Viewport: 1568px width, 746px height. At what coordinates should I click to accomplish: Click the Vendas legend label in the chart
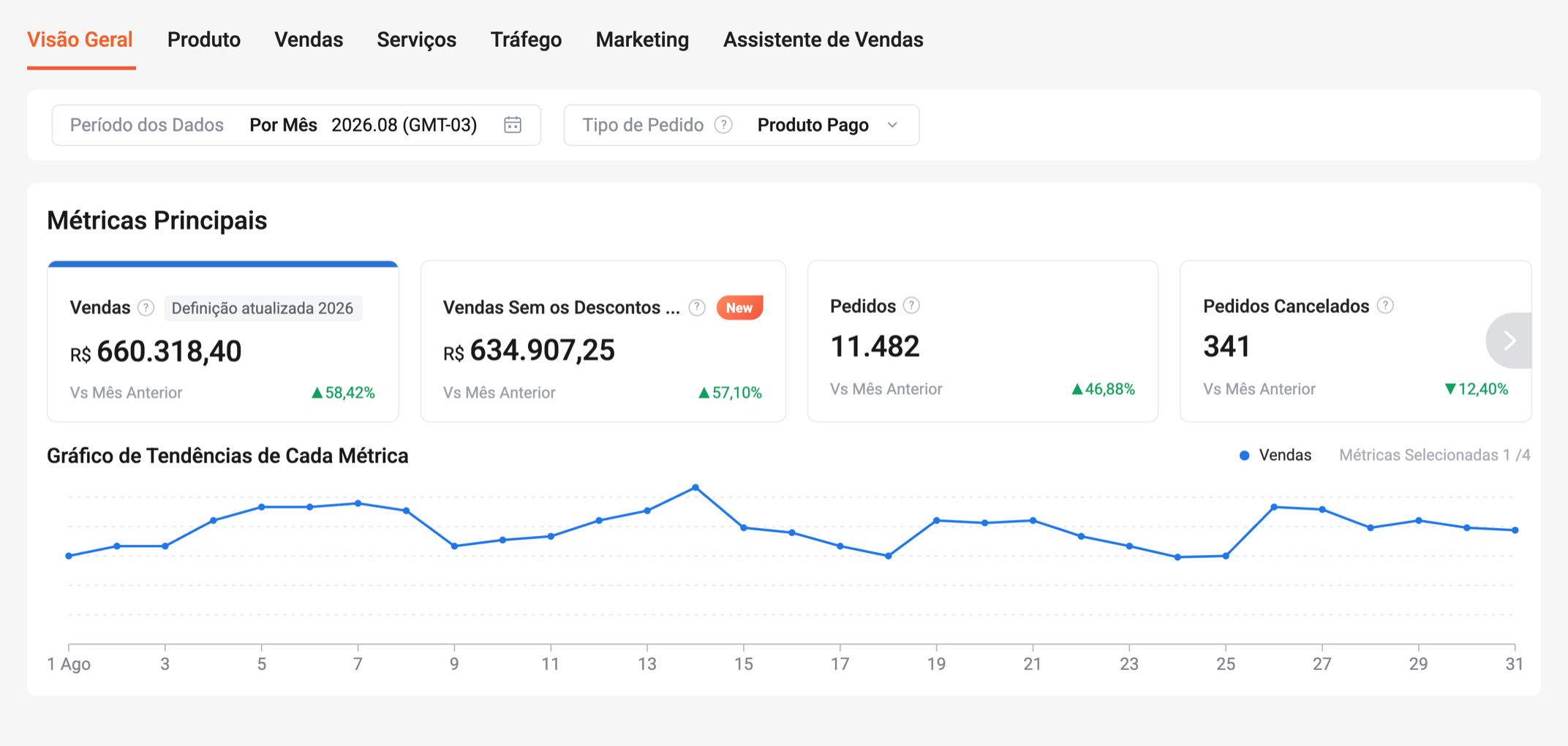pyautogui.click(x=1285, y=456)
